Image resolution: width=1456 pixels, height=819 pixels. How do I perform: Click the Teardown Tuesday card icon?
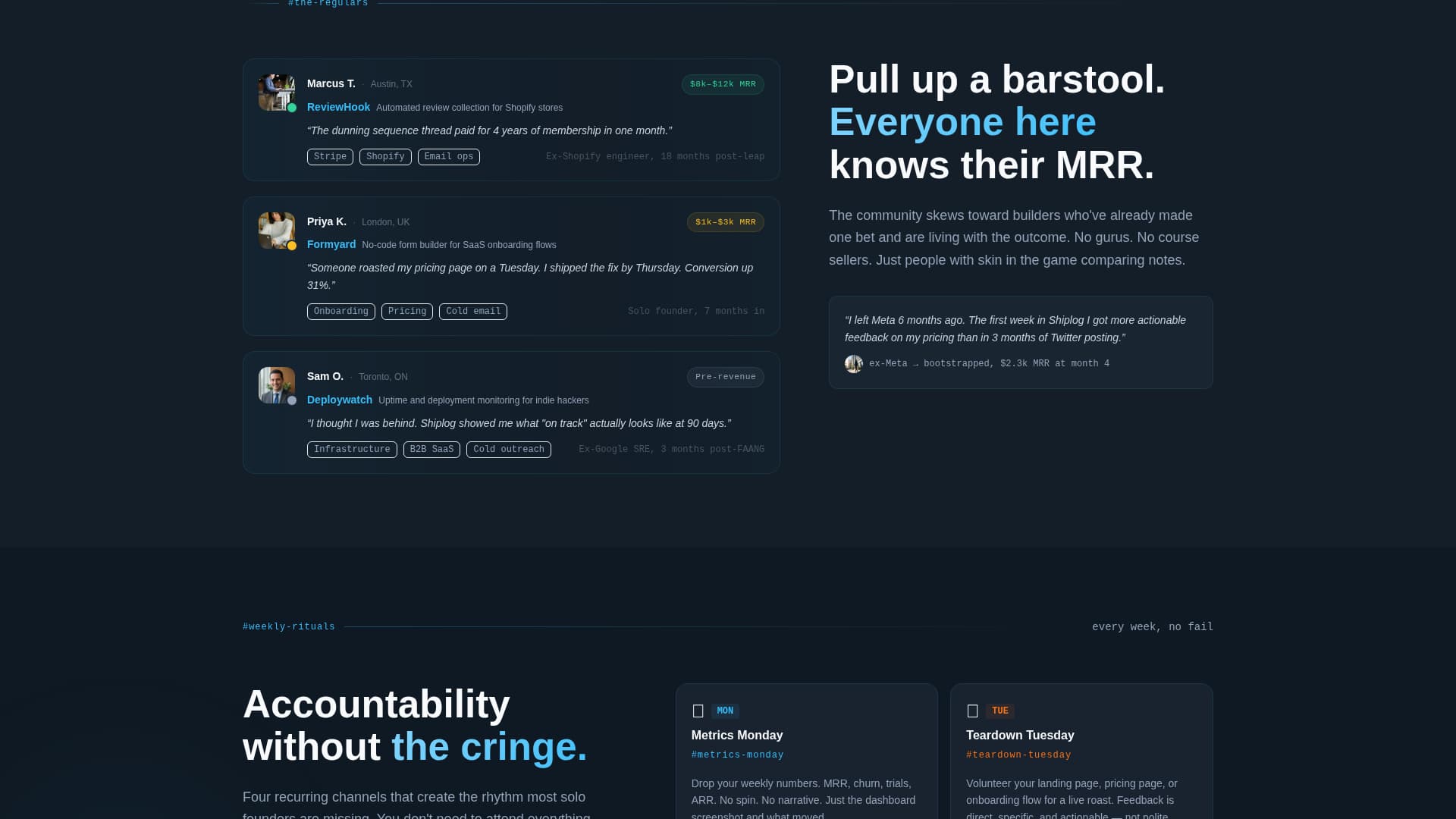(x=973, y=711)
